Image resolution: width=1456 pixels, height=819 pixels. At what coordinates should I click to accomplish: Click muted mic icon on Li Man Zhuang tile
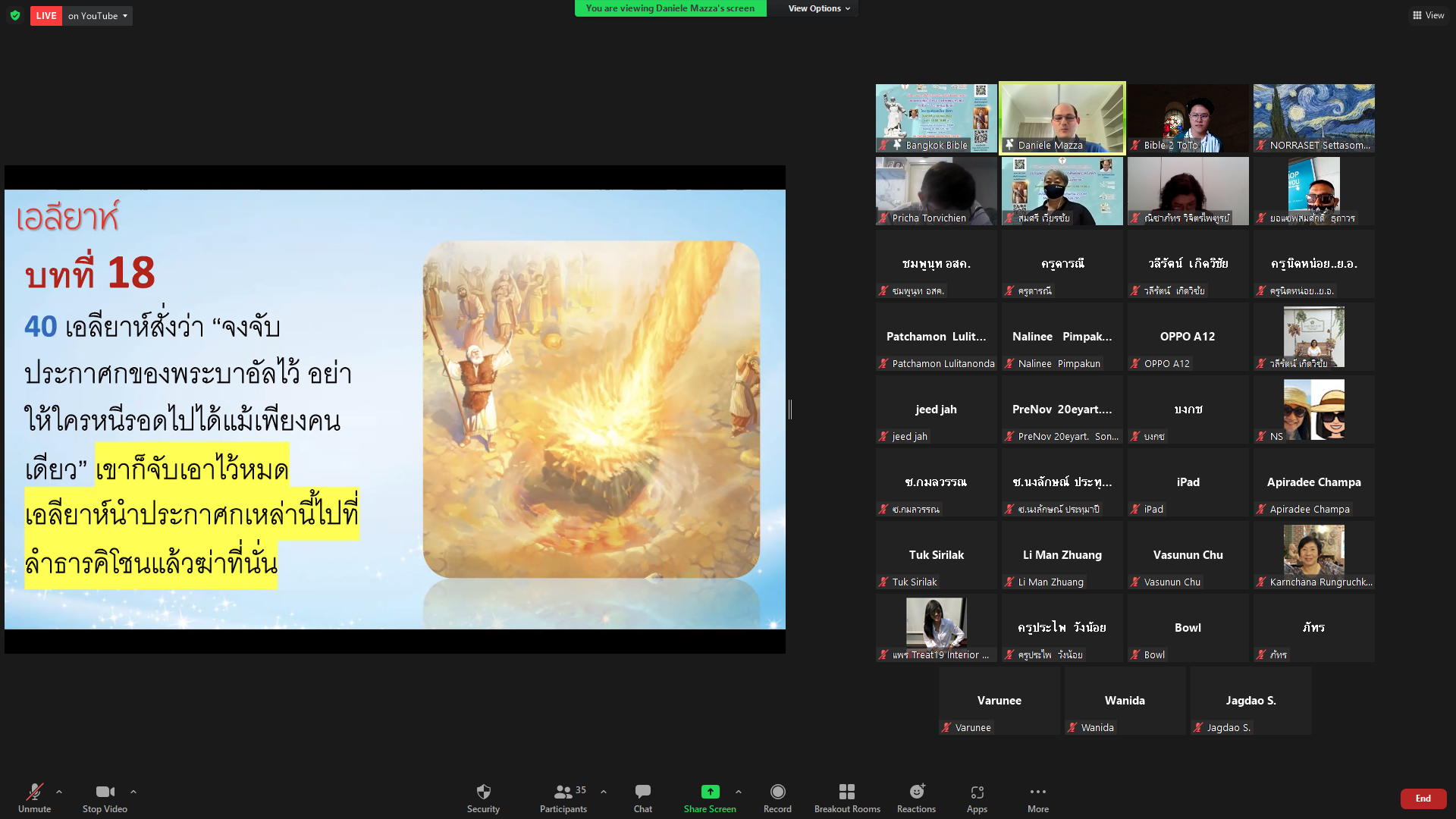click(x=1009, y=582)
